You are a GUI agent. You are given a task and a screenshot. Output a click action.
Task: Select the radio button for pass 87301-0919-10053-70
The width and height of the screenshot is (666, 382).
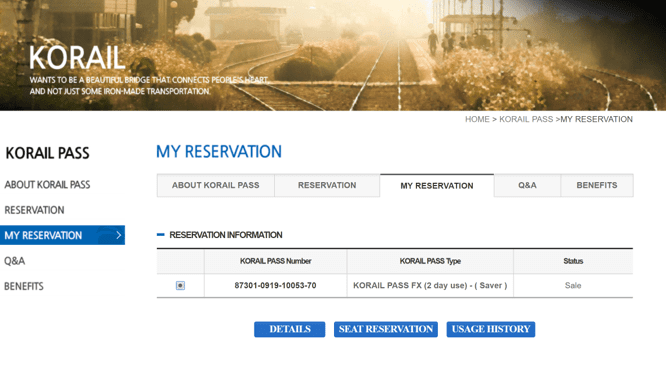[x=180, y=286]
